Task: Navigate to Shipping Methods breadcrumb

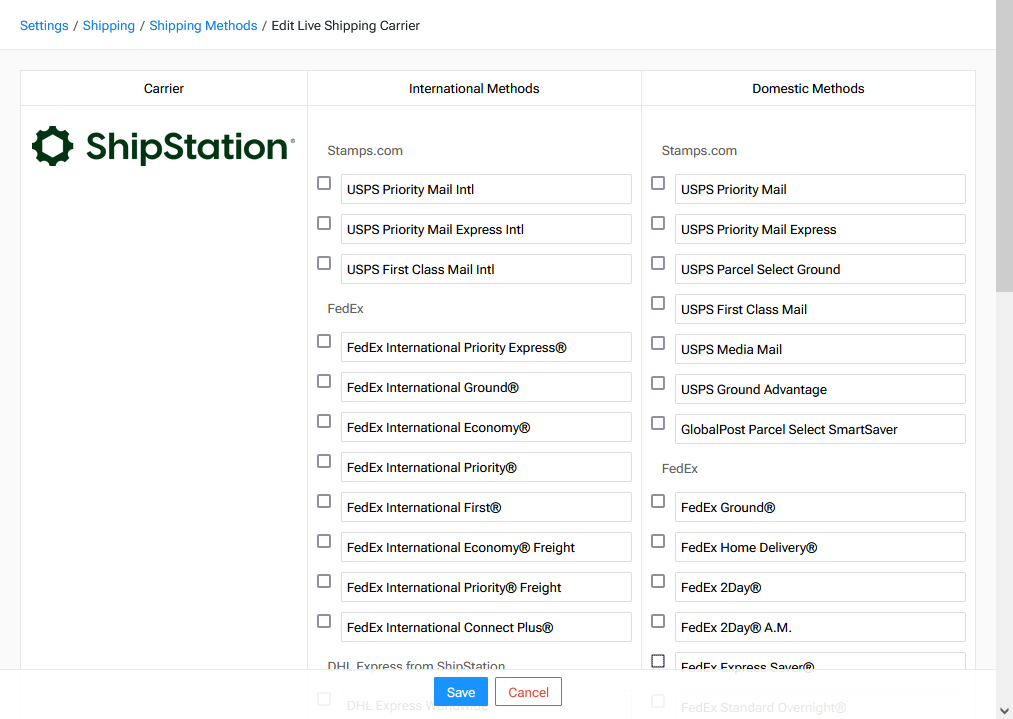Action: (x=203, y=25)
